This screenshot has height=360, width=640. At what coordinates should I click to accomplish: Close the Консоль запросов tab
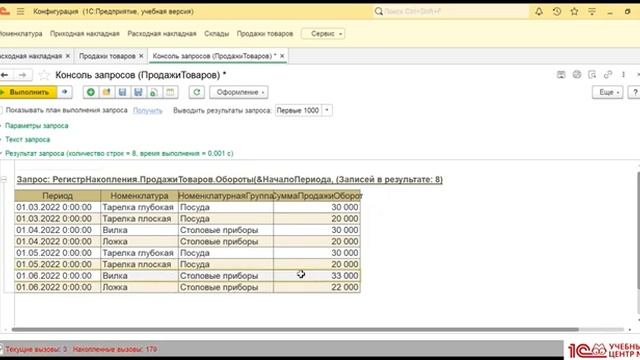click(282, 56)
